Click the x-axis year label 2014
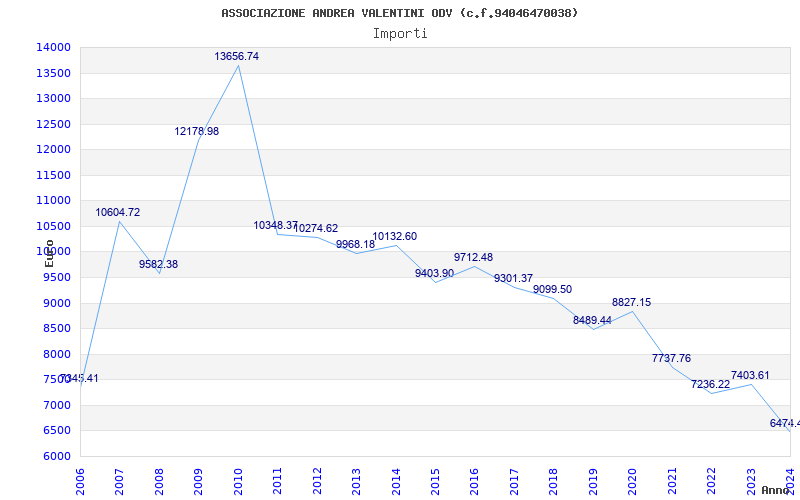The width and height of the screenshot is (800, 500). coord(396,481)
